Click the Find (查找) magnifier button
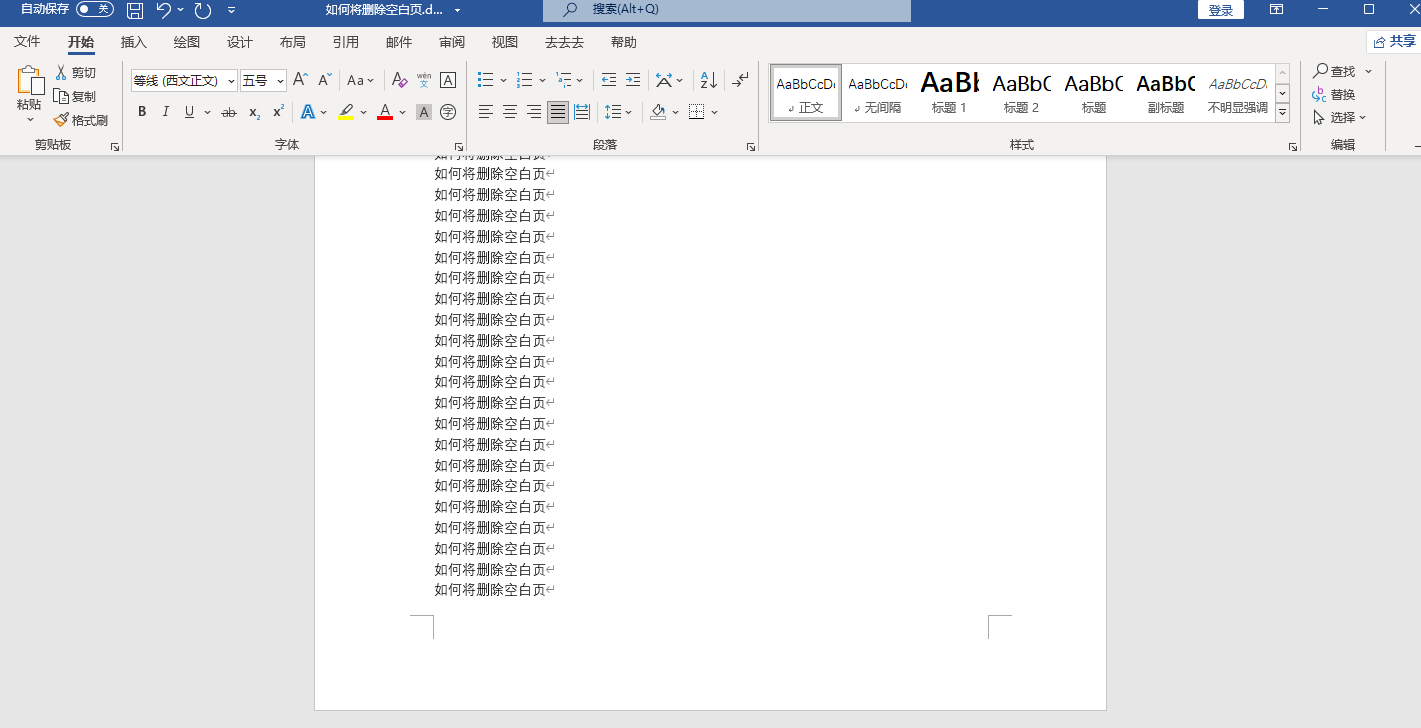This screenshot has height=728, width=1421. [1334, 71]
